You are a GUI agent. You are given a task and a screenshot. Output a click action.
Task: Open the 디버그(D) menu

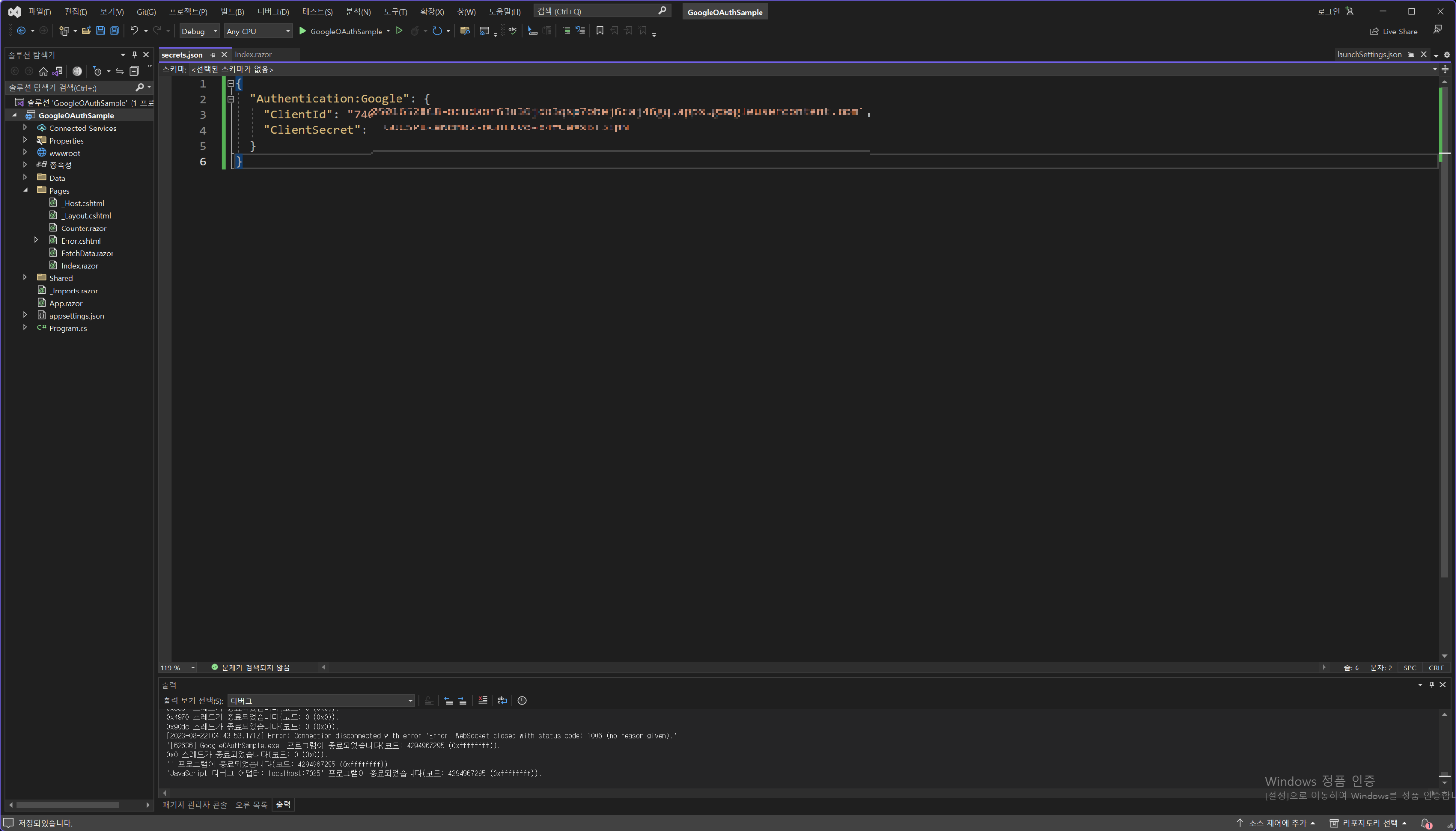(x=273, y=12)
